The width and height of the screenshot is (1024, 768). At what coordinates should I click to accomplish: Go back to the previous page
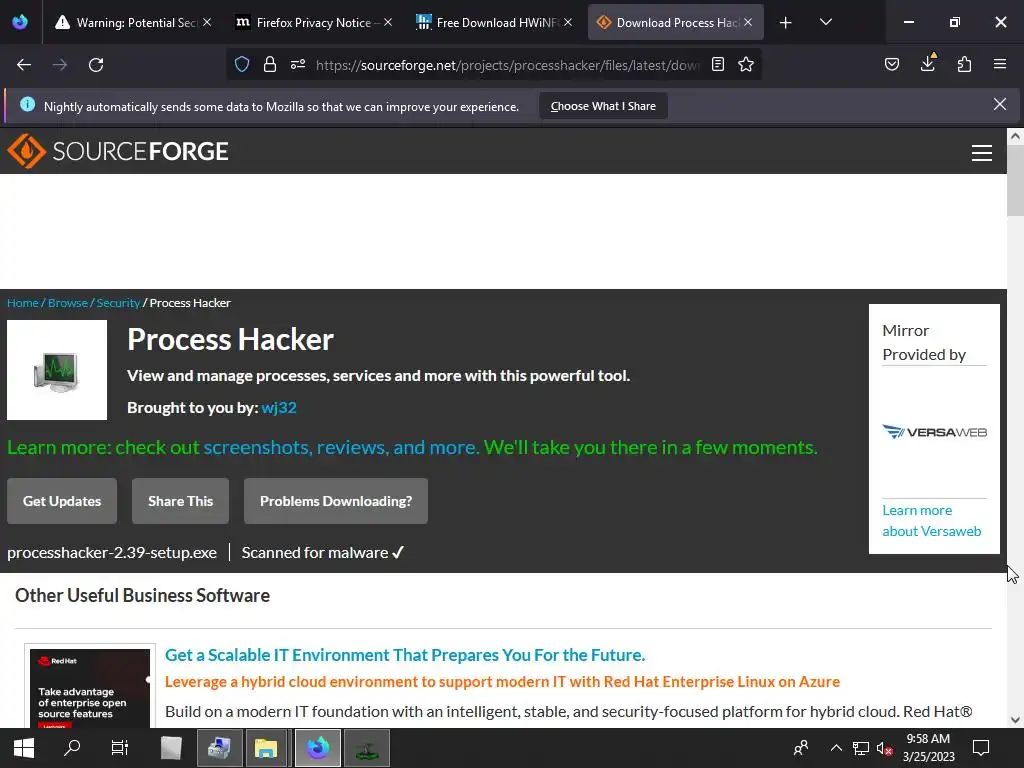[x=24, y=65]
